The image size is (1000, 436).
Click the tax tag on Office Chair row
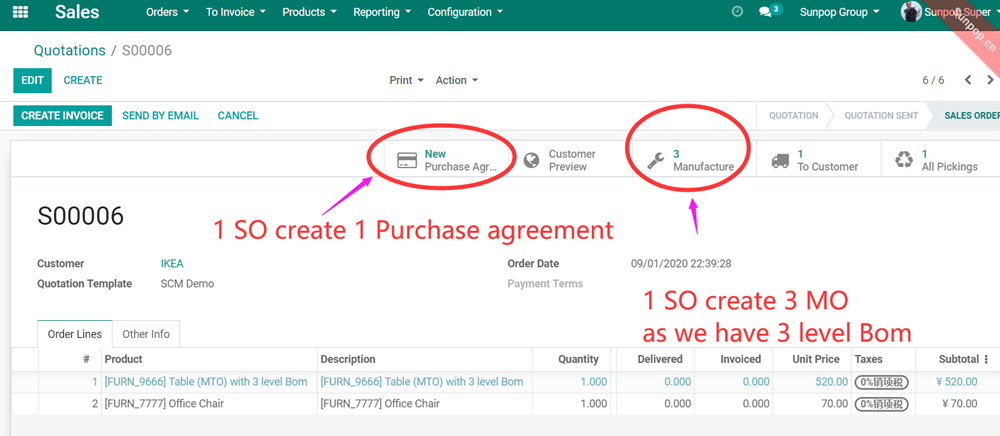881,404
